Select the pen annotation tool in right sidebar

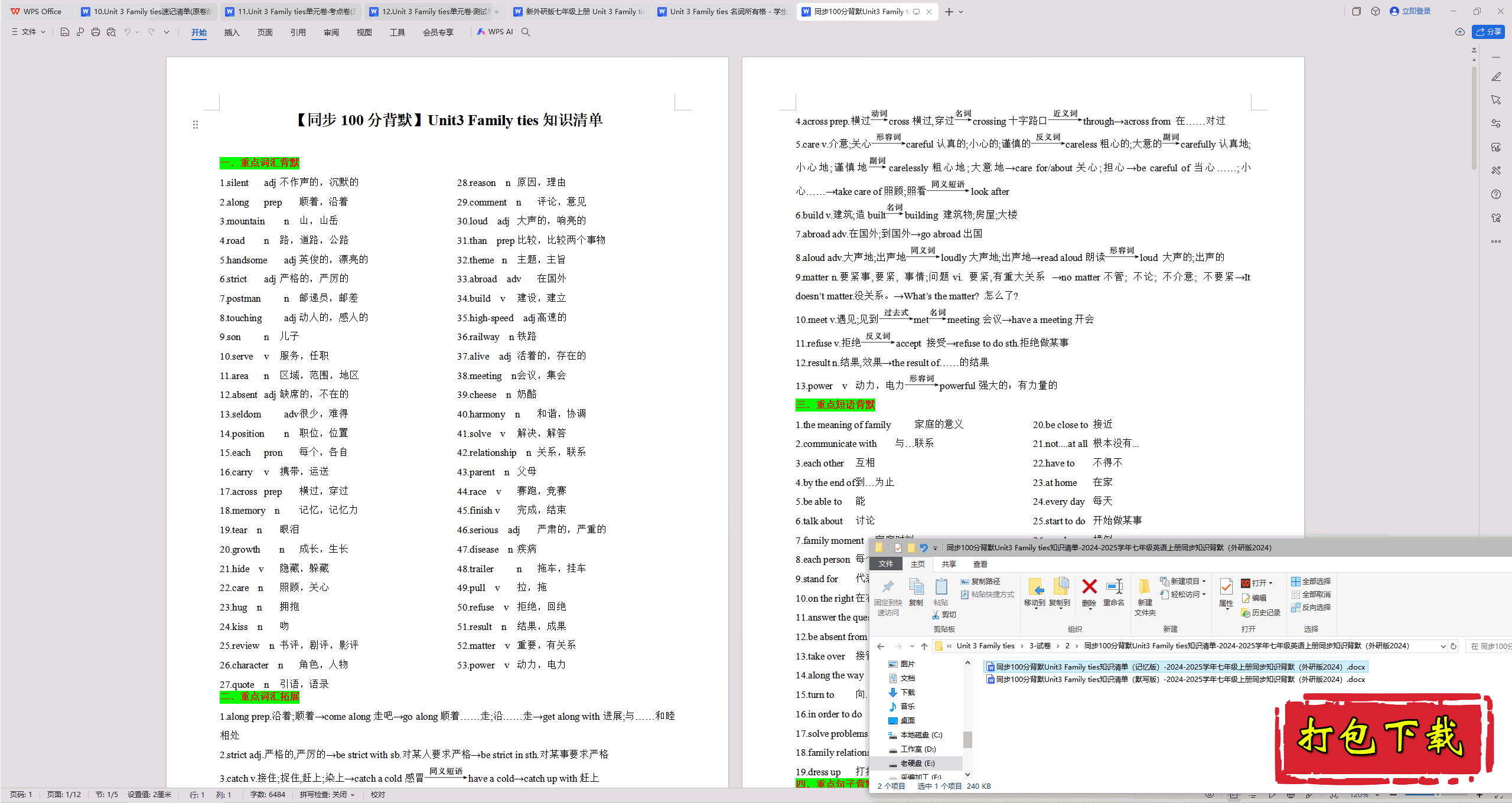coord(1496,77)
